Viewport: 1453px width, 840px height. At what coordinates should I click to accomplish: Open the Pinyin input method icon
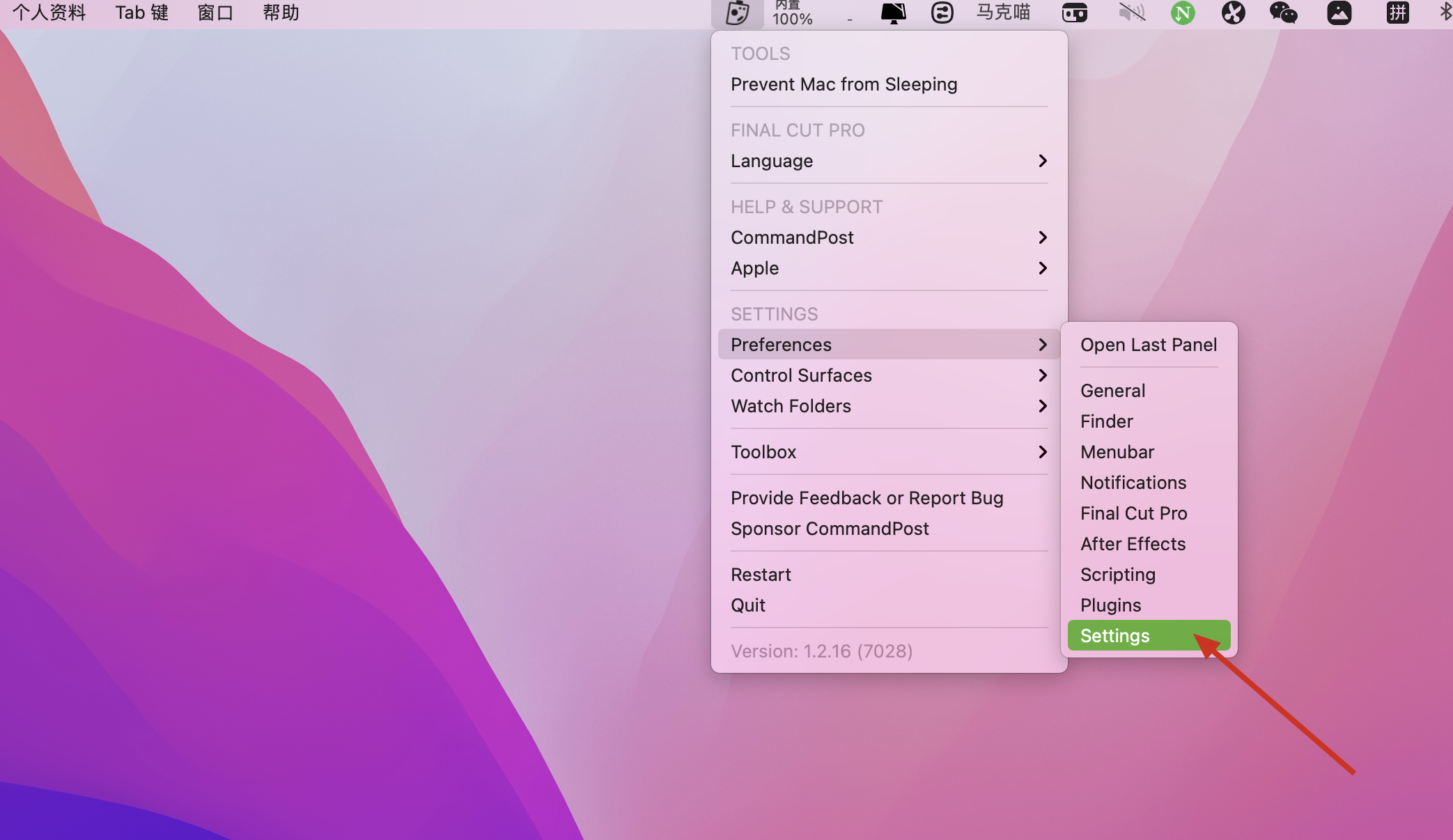(x=1397, y=13)
